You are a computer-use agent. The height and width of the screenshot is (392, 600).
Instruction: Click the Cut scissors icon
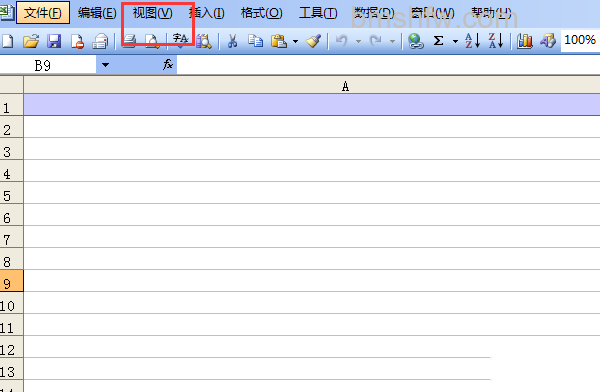click(232, 41)
